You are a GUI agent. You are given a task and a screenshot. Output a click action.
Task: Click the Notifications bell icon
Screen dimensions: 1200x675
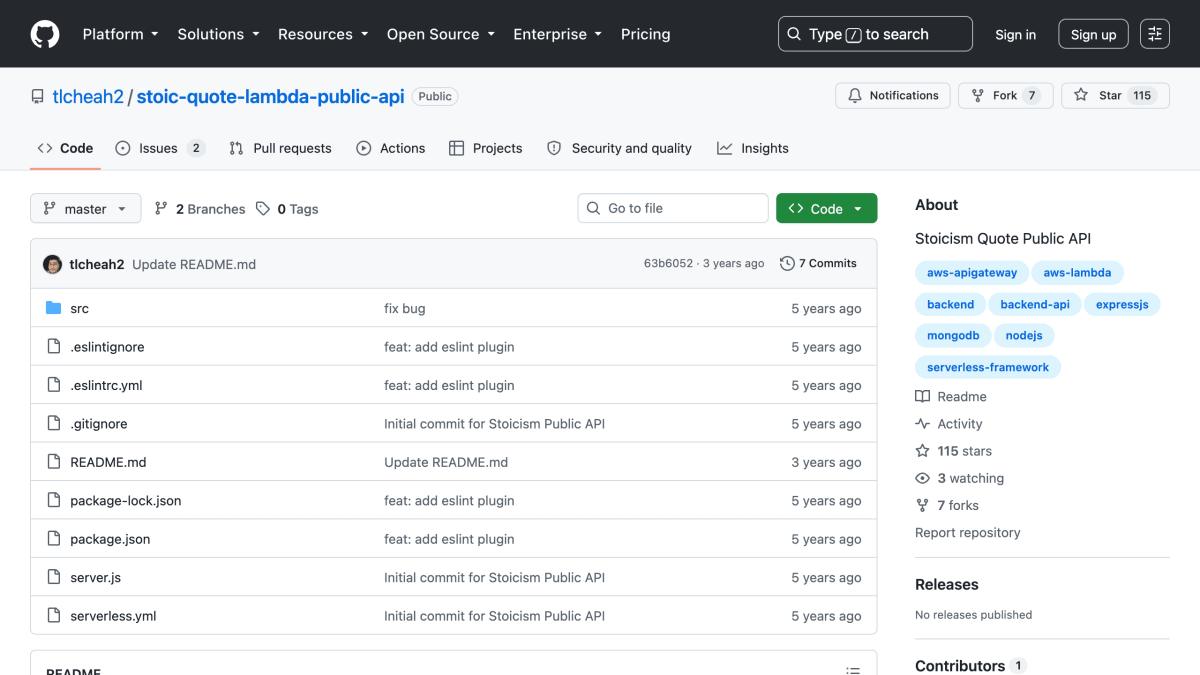[855, 96]
